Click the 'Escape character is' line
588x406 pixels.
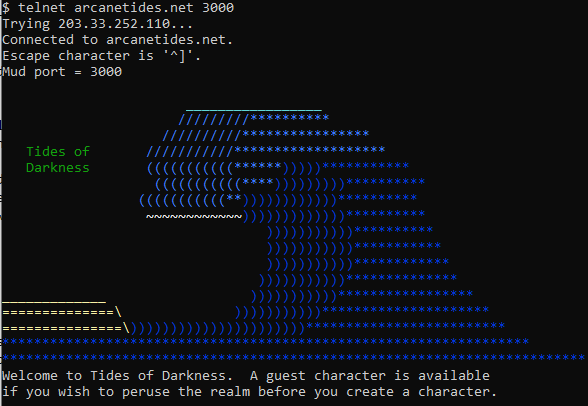coord(102,56)
